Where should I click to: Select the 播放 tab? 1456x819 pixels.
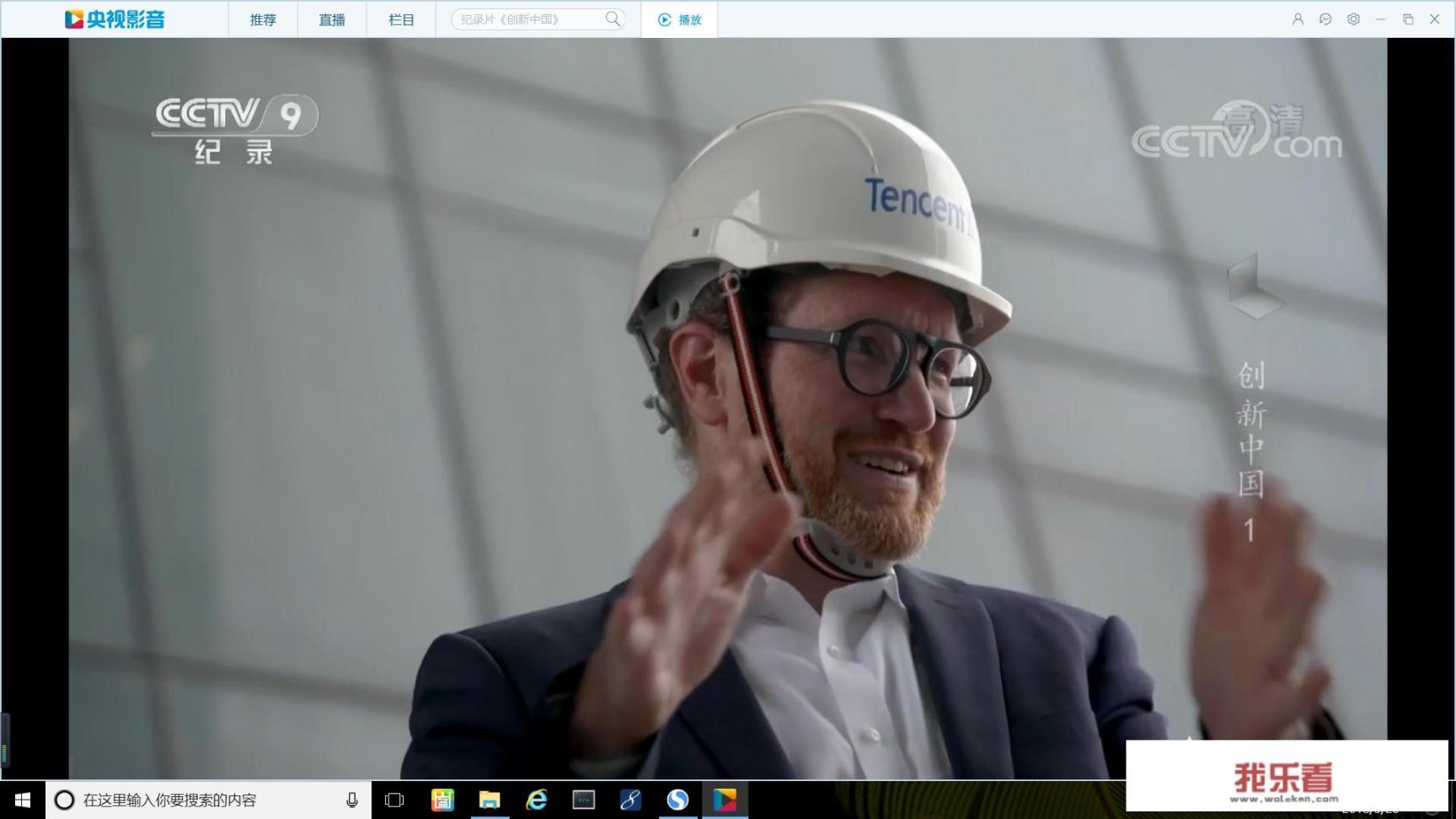[679, 19]
